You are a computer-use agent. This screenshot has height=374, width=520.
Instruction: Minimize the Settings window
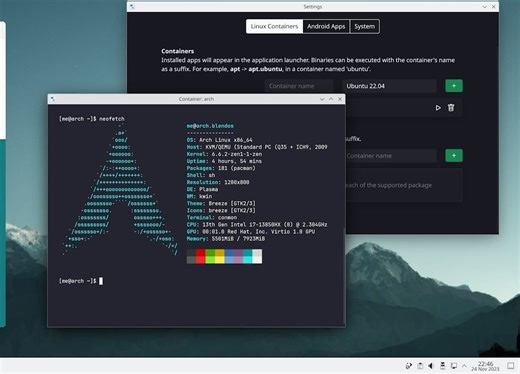point(484,7)
